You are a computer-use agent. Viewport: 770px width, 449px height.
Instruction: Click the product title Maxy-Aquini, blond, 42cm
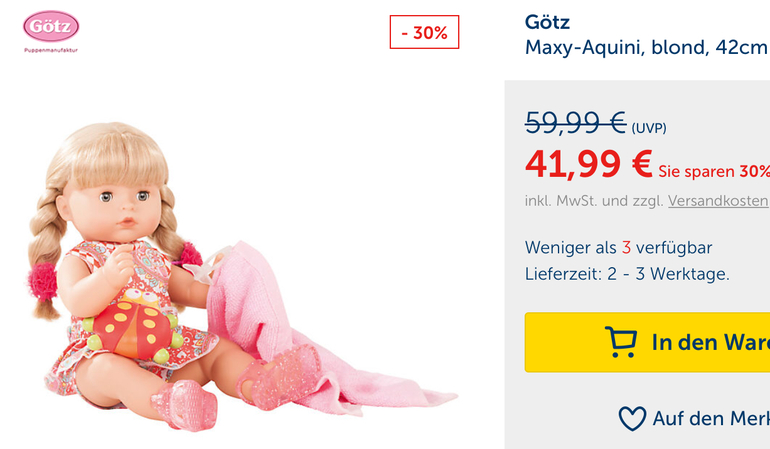646,48
